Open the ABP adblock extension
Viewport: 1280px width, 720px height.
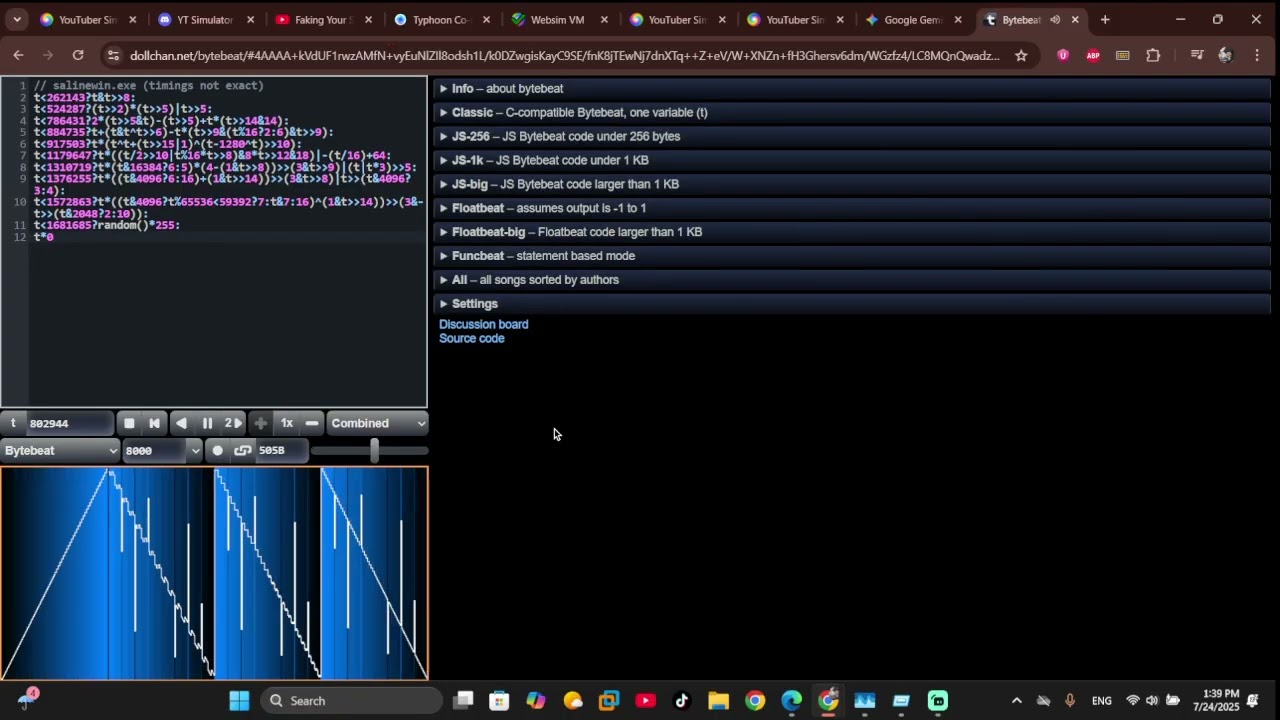(1093, 56)
